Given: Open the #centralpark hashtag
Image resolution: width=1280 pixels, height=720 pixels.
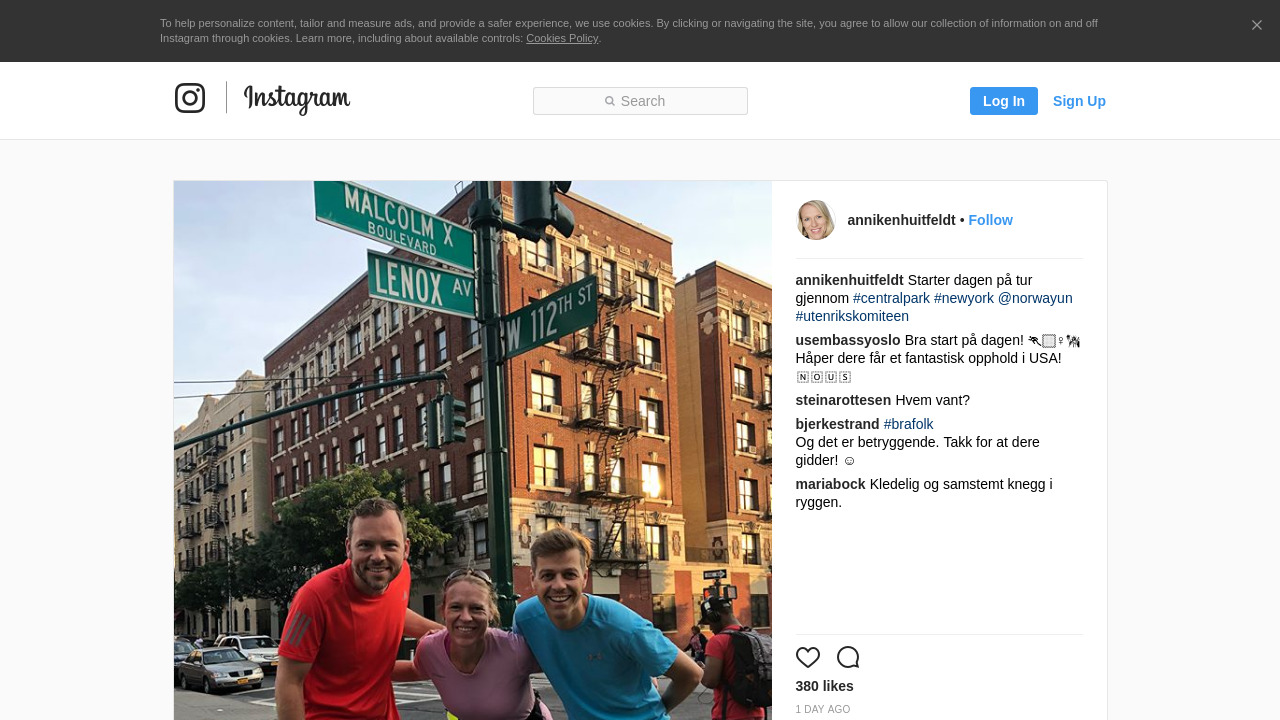Looking at the screenshot, I should tap(891, 298).
